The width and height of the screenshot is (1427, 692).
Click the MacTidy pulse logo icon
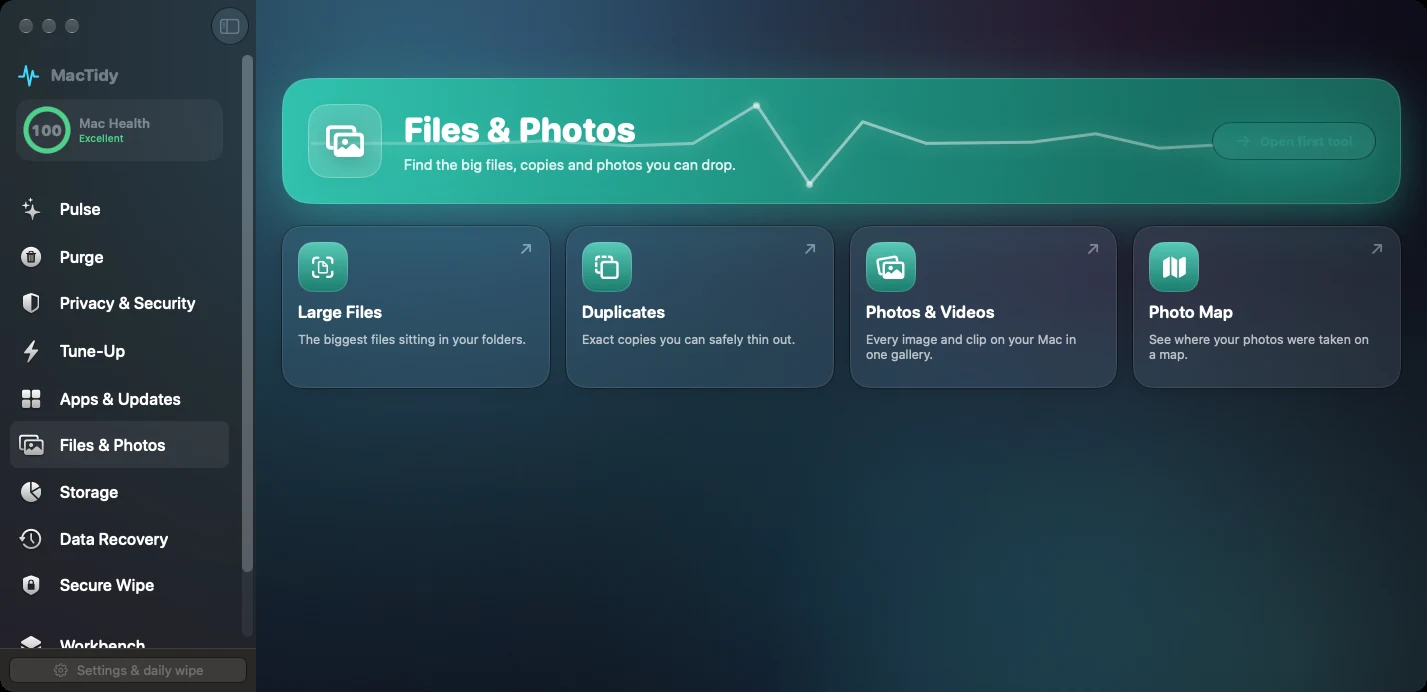pos(29,76)
